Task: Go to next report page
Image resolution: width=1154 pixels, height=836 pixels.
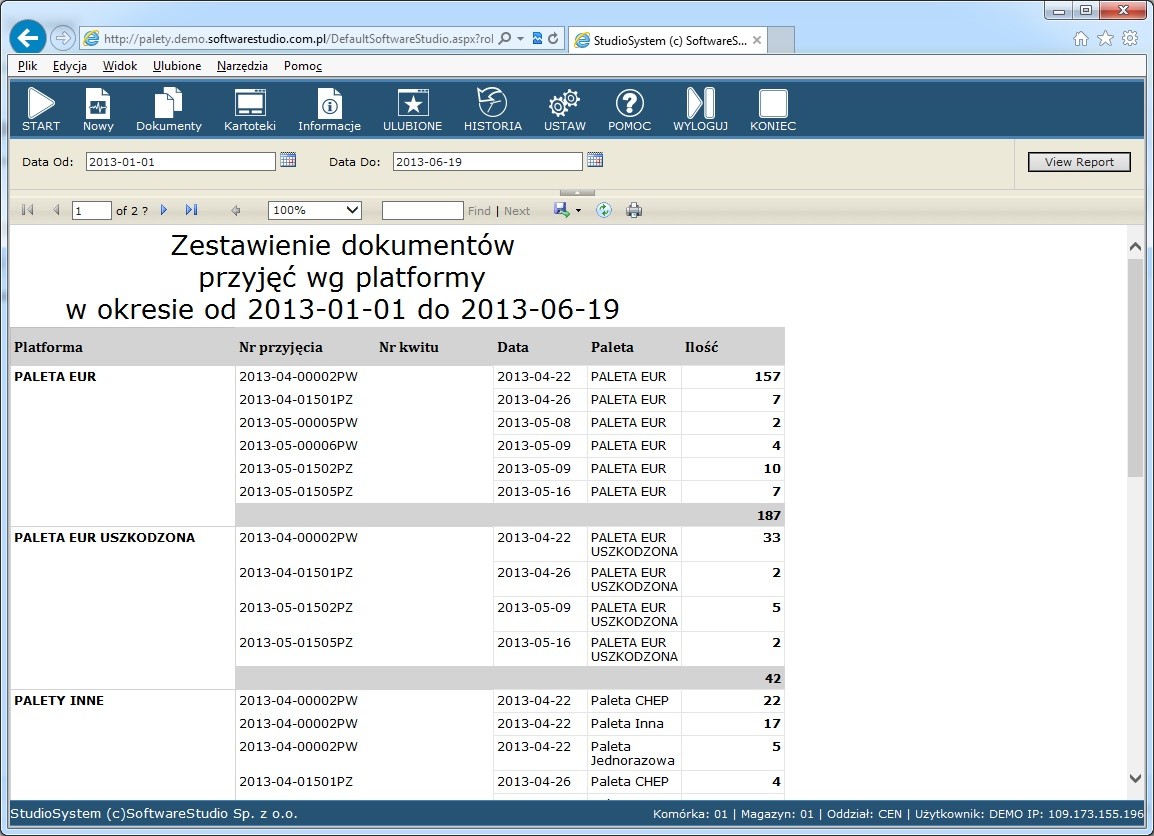Action: [164, 210]
